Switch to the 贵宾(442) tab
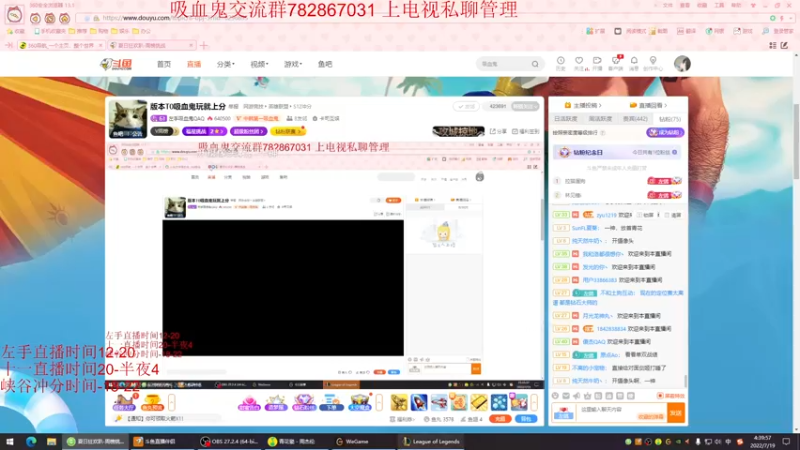Viewport: 800px width, 450px height. pos(635,119)
